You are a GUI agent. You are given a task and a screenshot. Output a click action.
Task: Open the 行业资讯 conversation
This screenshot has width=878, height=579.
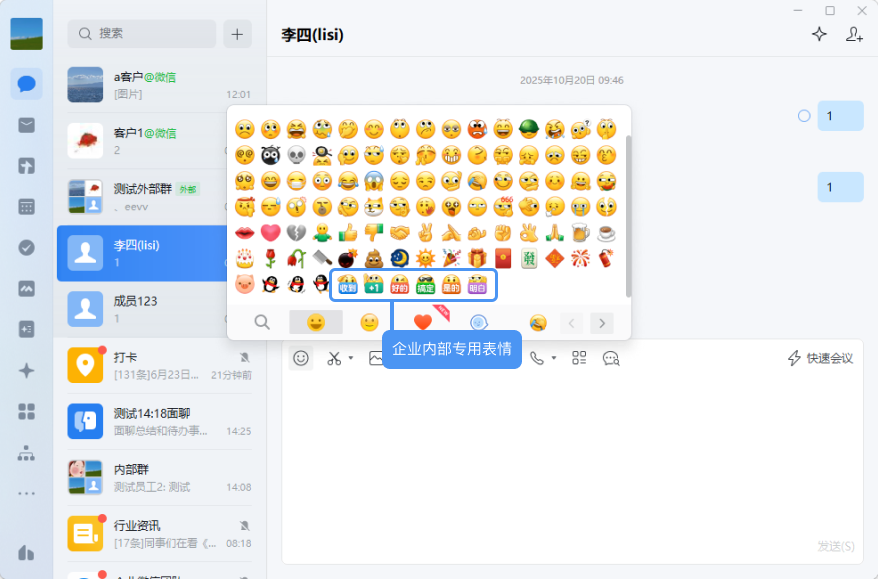tap(160, 533)
